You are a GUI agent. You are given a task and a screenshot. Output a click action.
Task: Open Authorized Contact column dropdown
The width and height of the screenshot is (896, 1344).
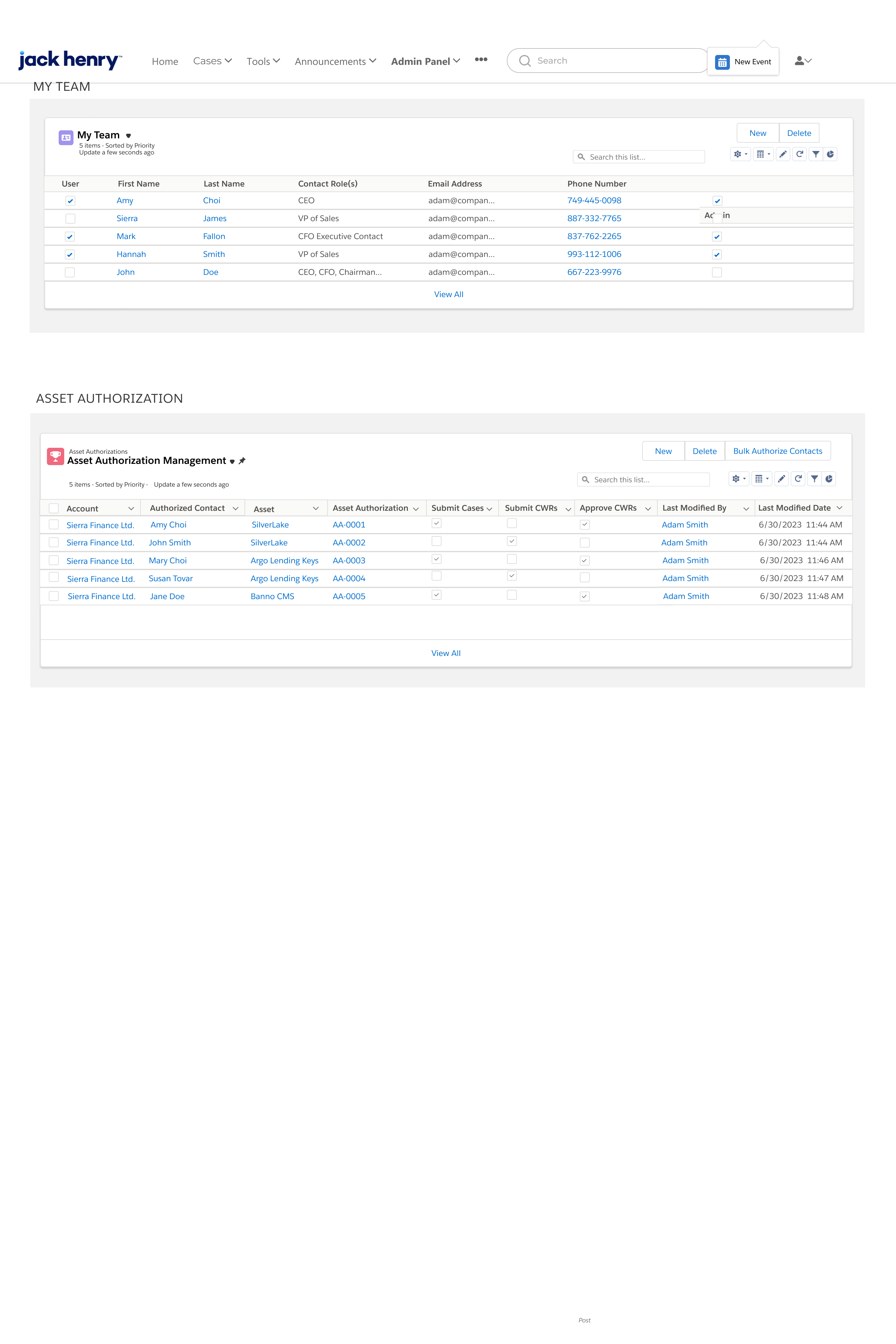(x=236, y=509)
